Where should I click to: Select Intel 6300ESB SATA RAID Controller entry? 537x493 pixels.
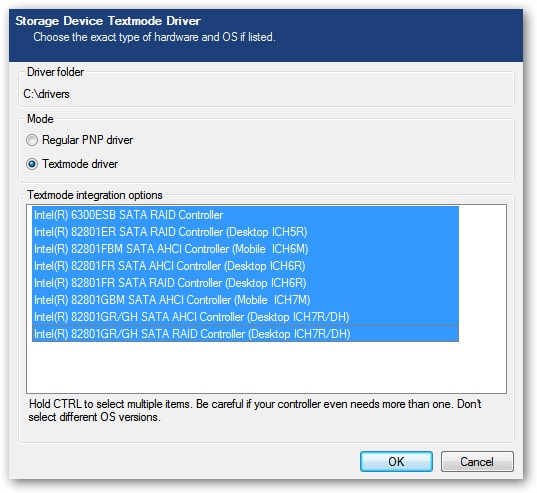pyautogui.click(x=245, y=215)
